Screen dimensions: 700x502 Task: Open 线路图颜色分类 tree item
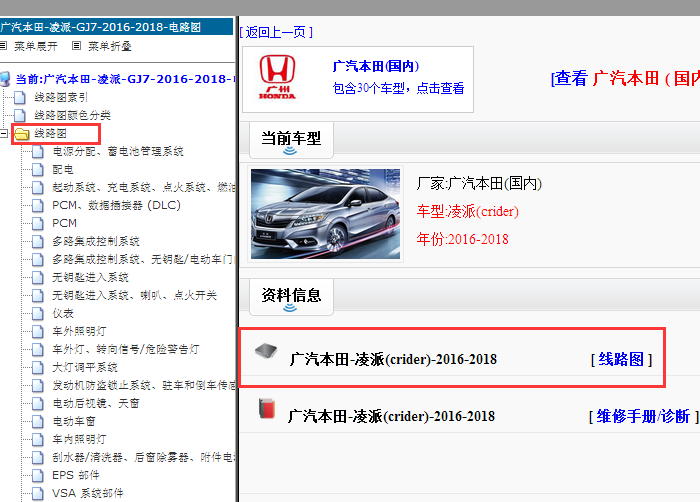pos(72,115)
